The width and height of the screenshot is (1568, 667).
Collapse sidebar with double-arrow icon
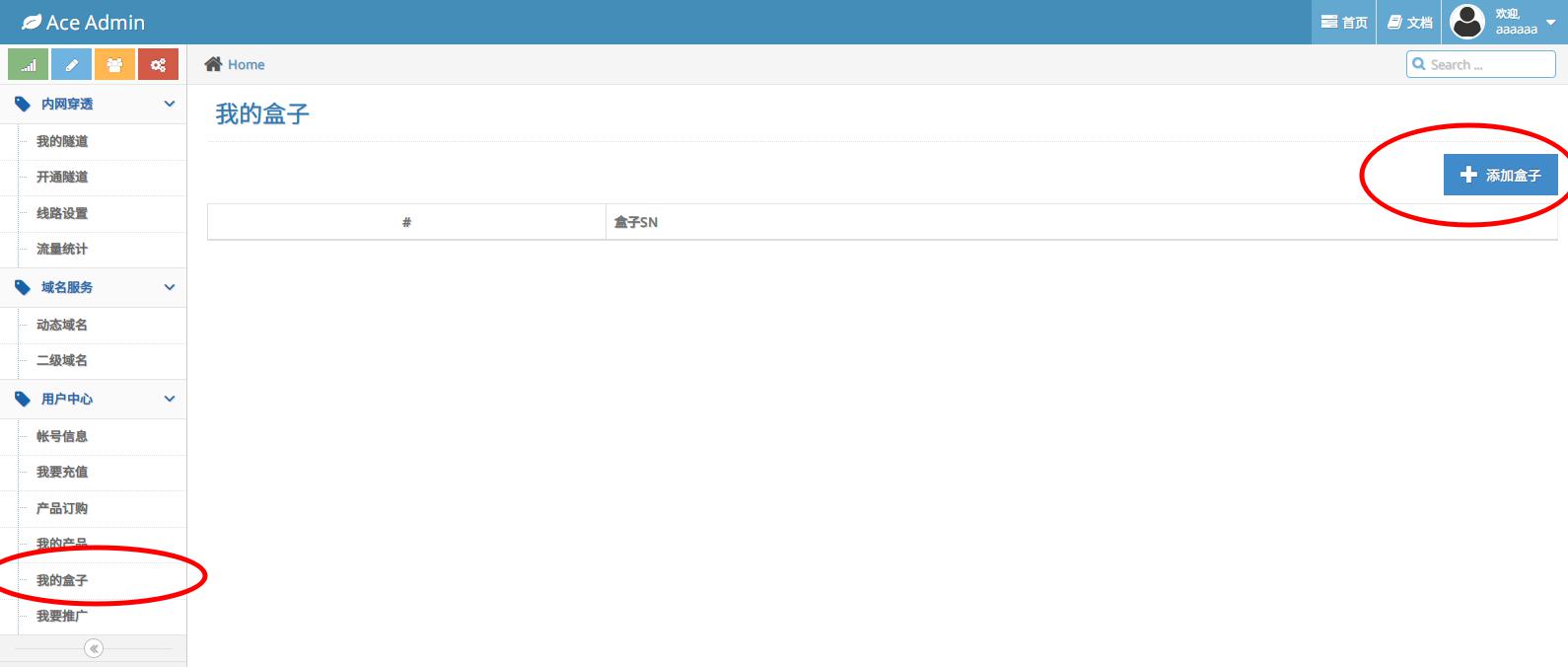click(x=94, y=648)
